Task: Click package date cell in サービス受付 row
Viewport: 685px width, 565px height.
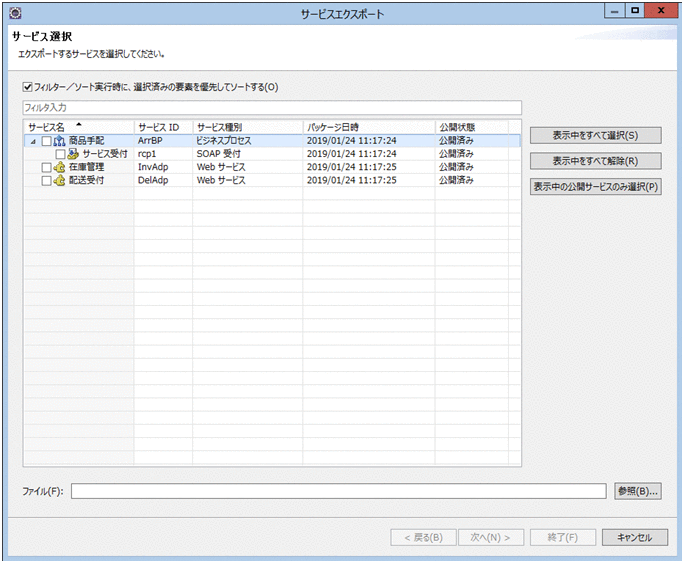Action: pyautogui.click(x=352, y=154)
